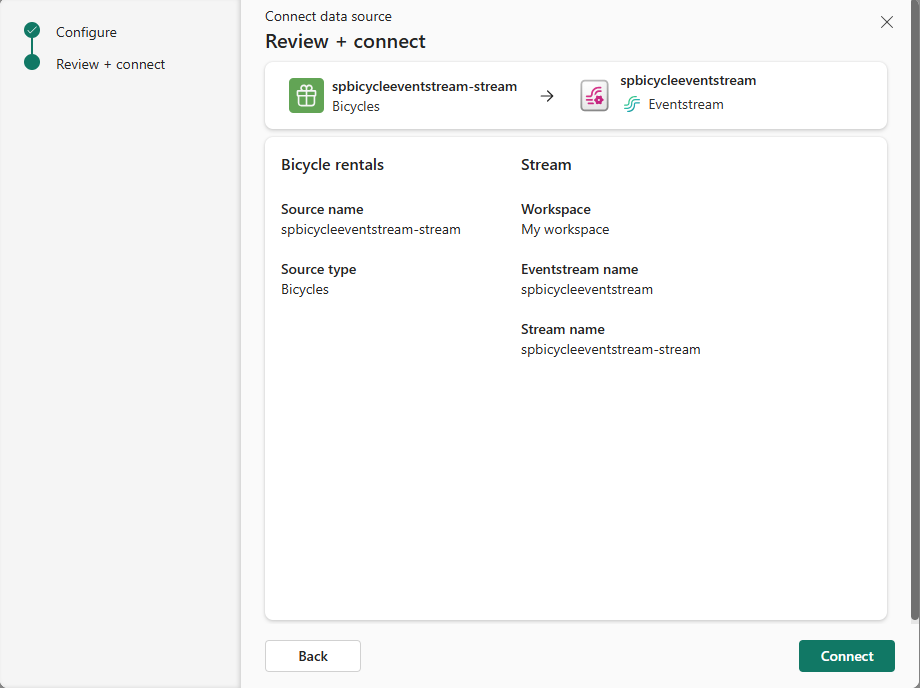
Task: Click the Connect data source header text
Action: [329, 16]
